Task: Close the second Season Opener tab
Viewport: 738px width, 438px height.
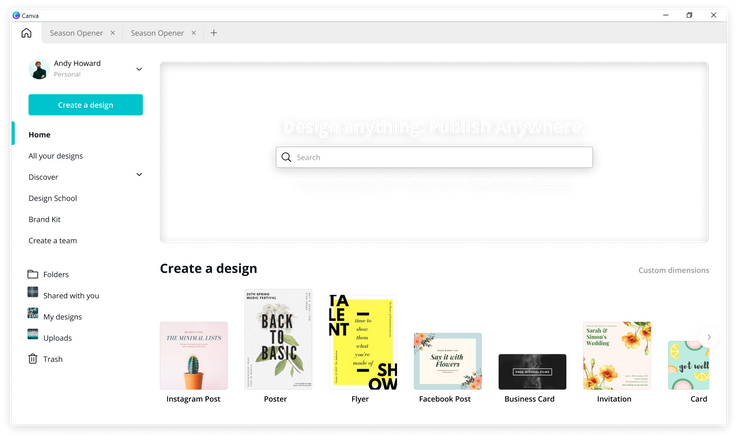Action: pyautogui.click(x=193, y=33)
